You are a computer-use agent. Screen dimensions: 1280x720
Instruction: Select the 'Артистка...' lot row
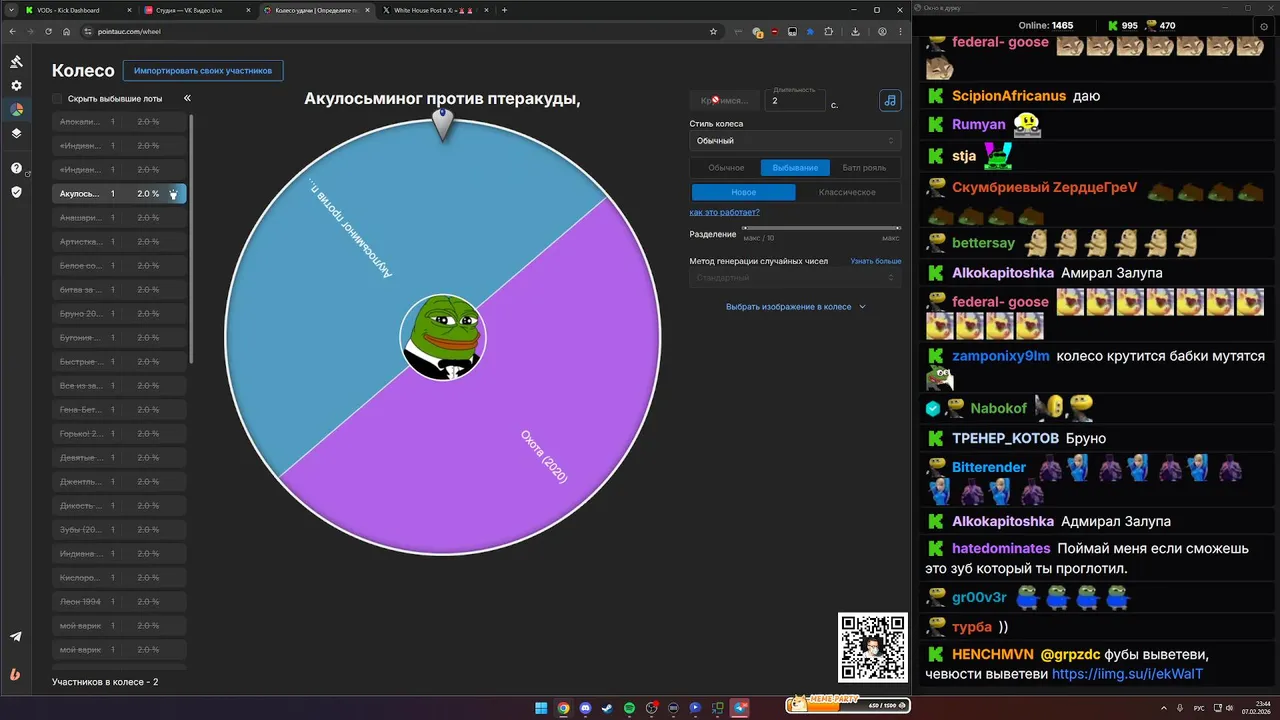tap(119, 242)
